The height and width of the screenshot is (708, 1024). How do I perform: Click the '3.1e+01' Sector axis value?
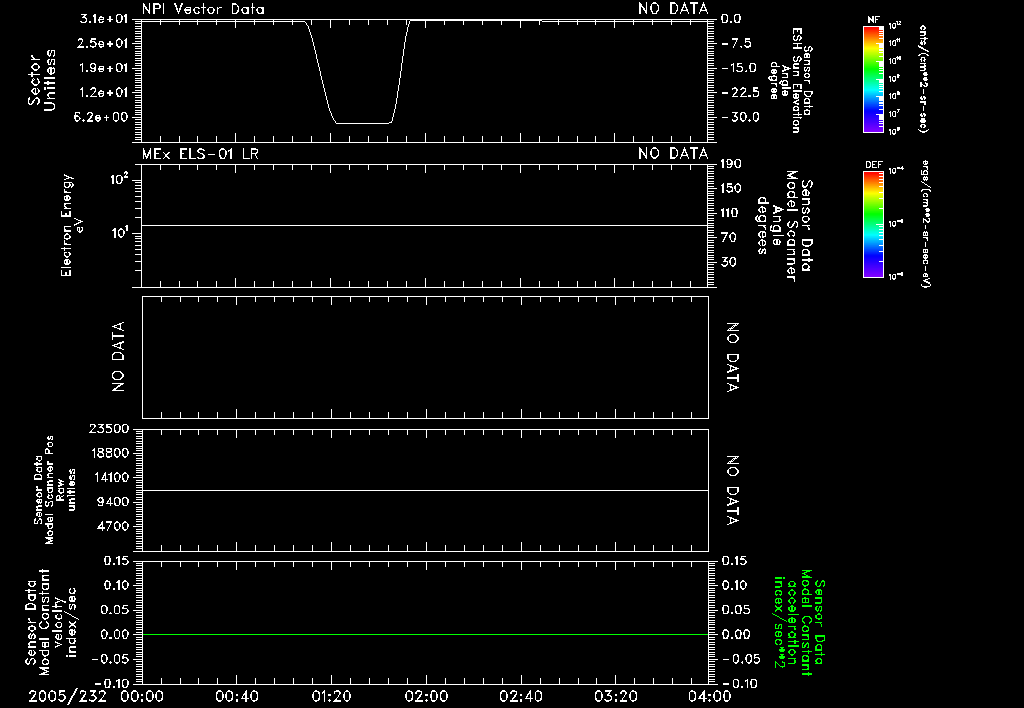click(x=104, y=18)
